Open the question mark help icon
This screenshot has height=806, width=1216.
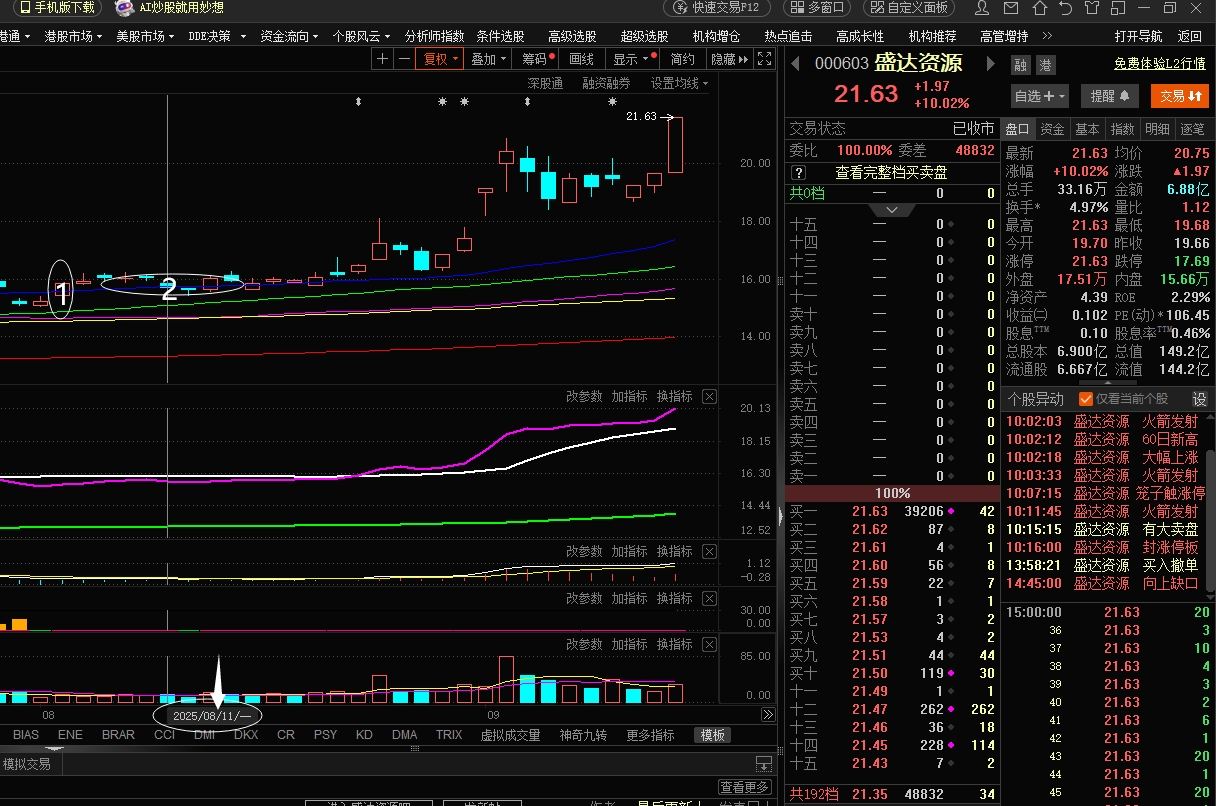click(798, 173)
